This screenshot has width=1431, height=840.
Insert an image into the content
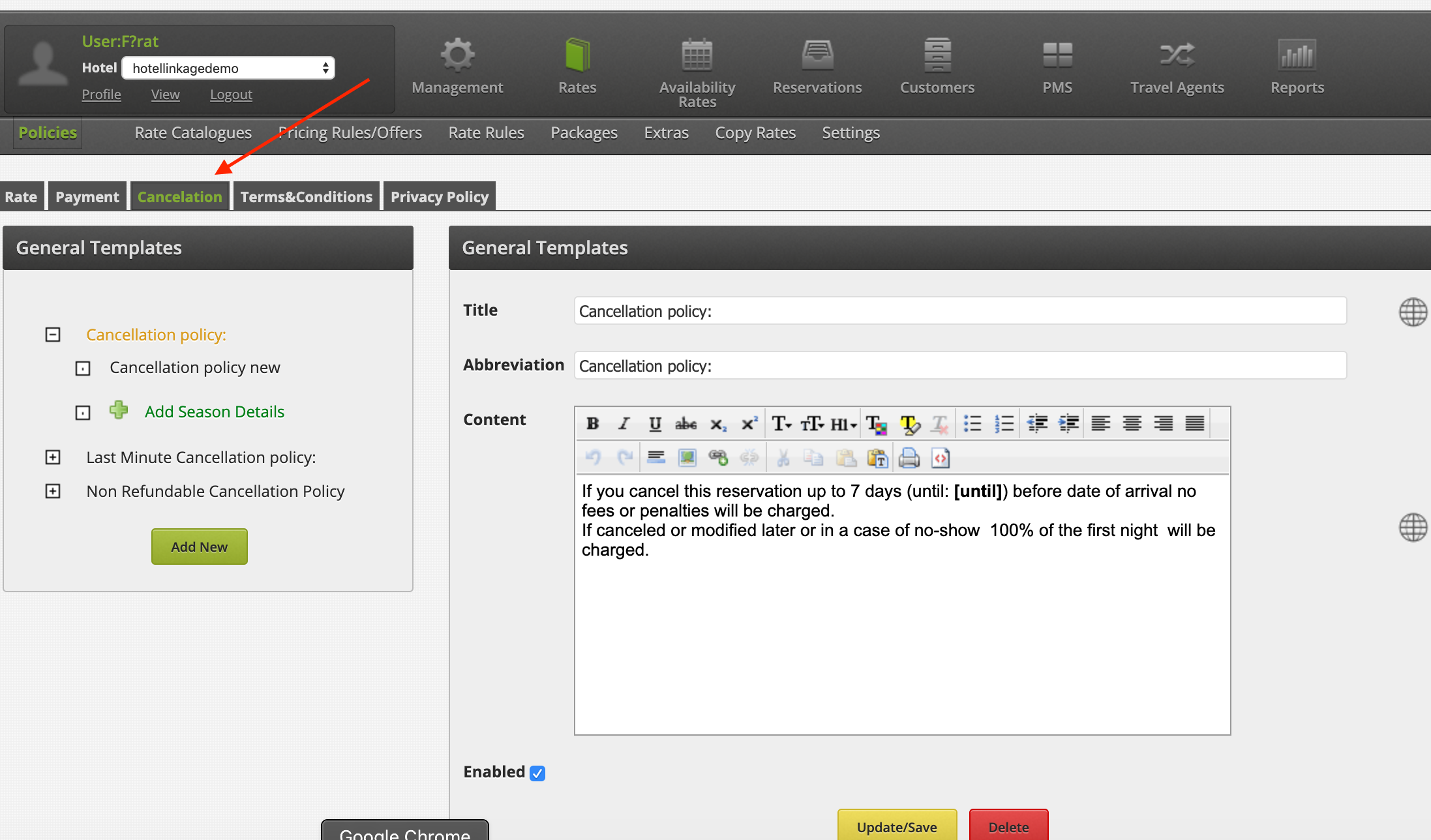687,458
